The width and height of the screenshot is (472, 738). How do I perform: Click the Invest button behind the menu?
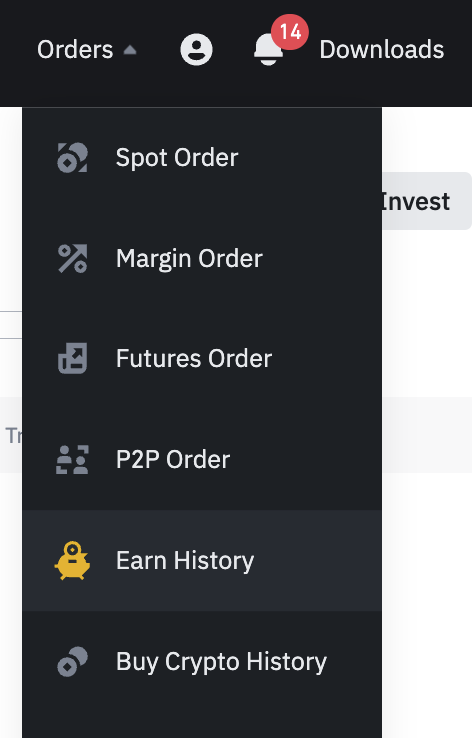pos(426,201)
